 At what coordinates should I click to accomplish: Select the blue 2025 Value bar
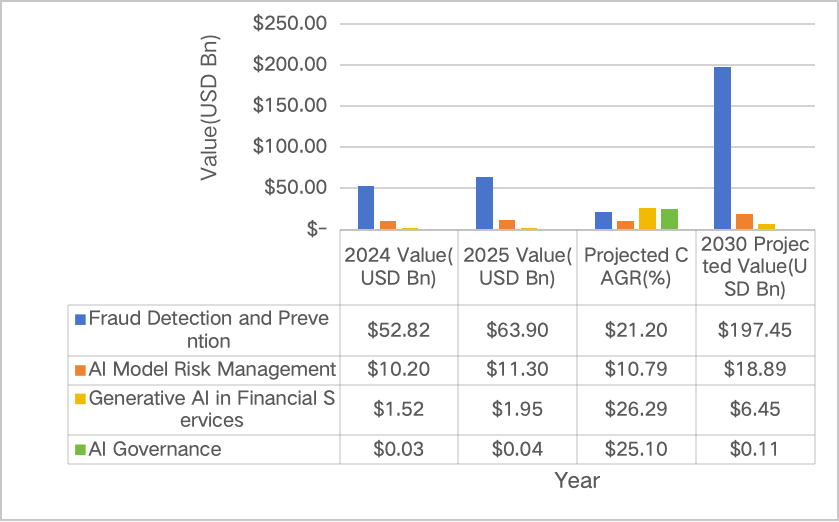tap(484, 203)
